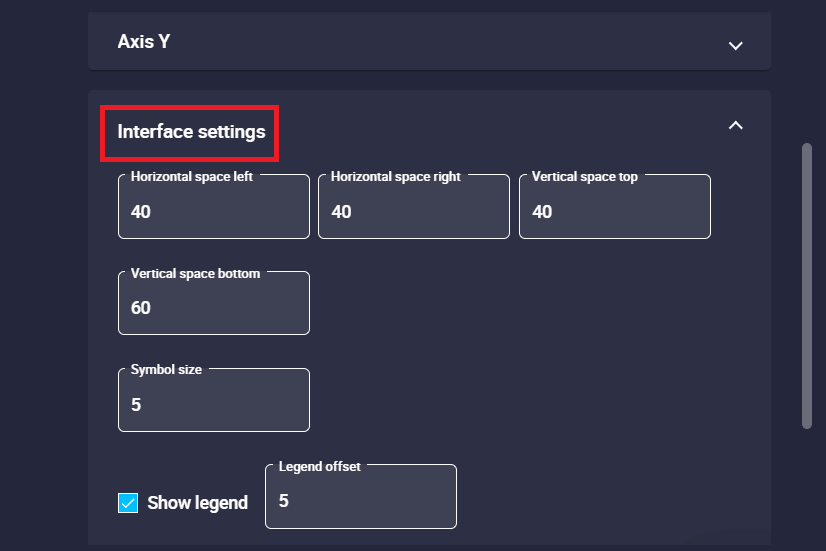Image resolution: width=826 pixels, height=551 pixels.
Task: Click the vertical scrollbar thumb
Action: [807, 285]
